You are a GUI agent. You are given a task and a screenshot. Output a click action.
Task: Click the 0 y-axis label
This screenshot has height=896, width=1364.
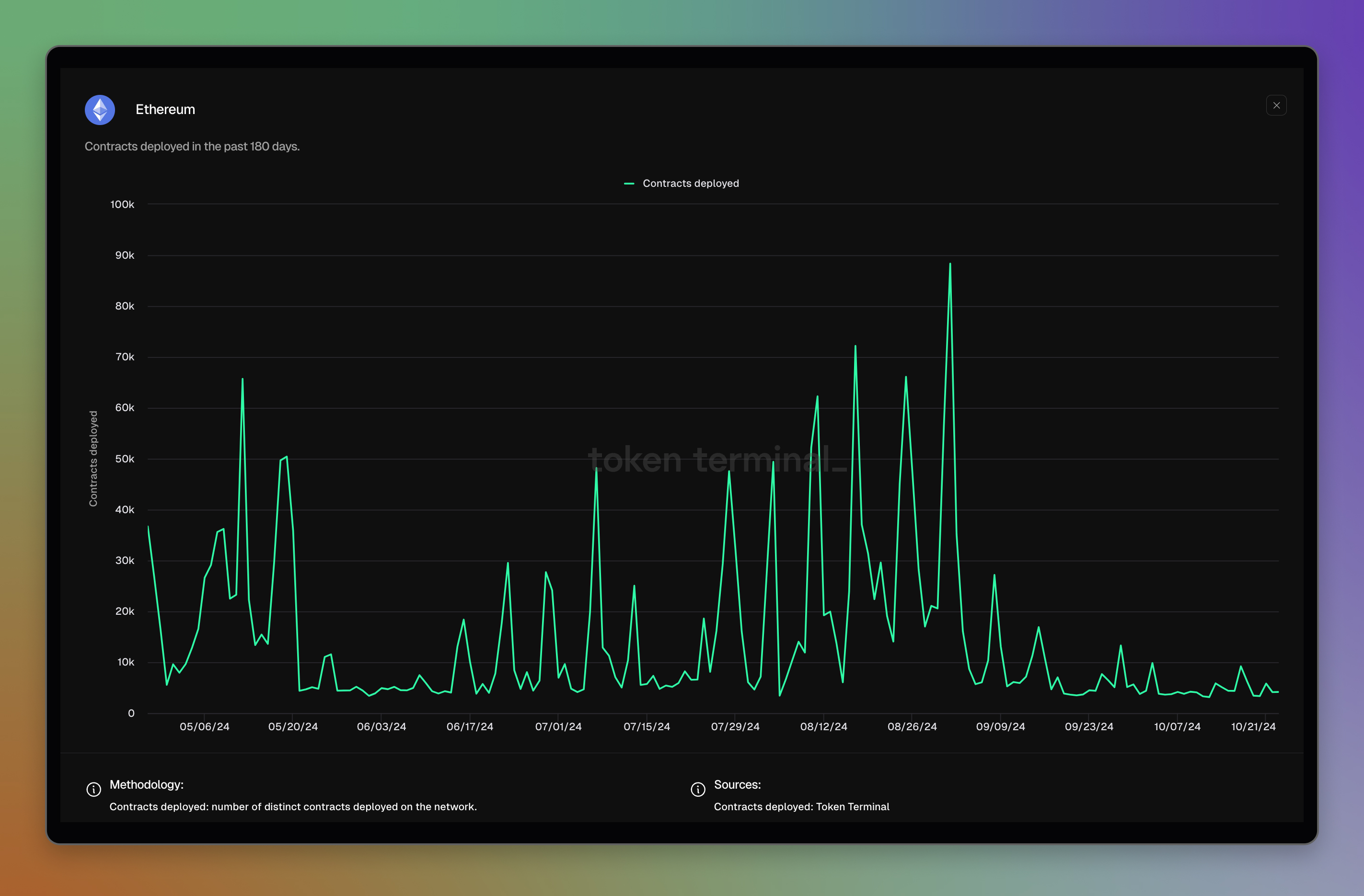(x=131, y=713)
